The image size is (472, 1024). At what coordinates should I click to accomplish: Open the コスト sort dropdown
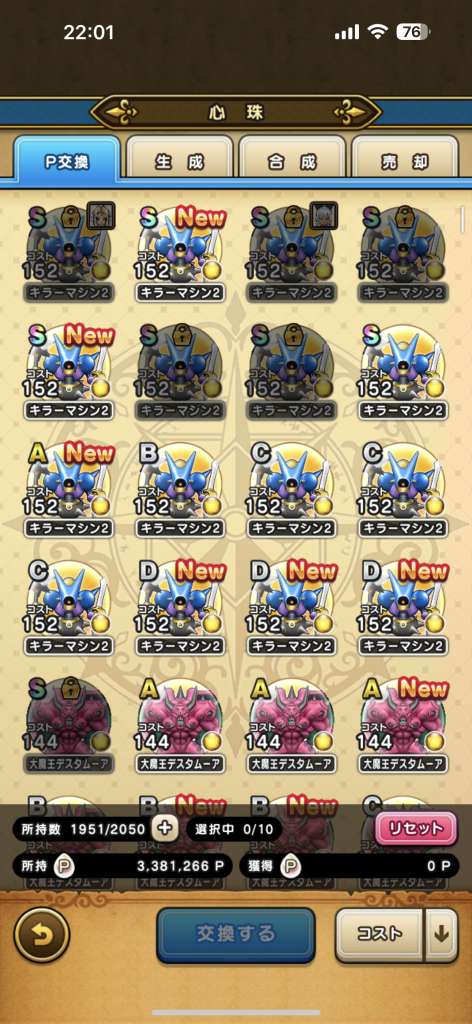(380, 935)
